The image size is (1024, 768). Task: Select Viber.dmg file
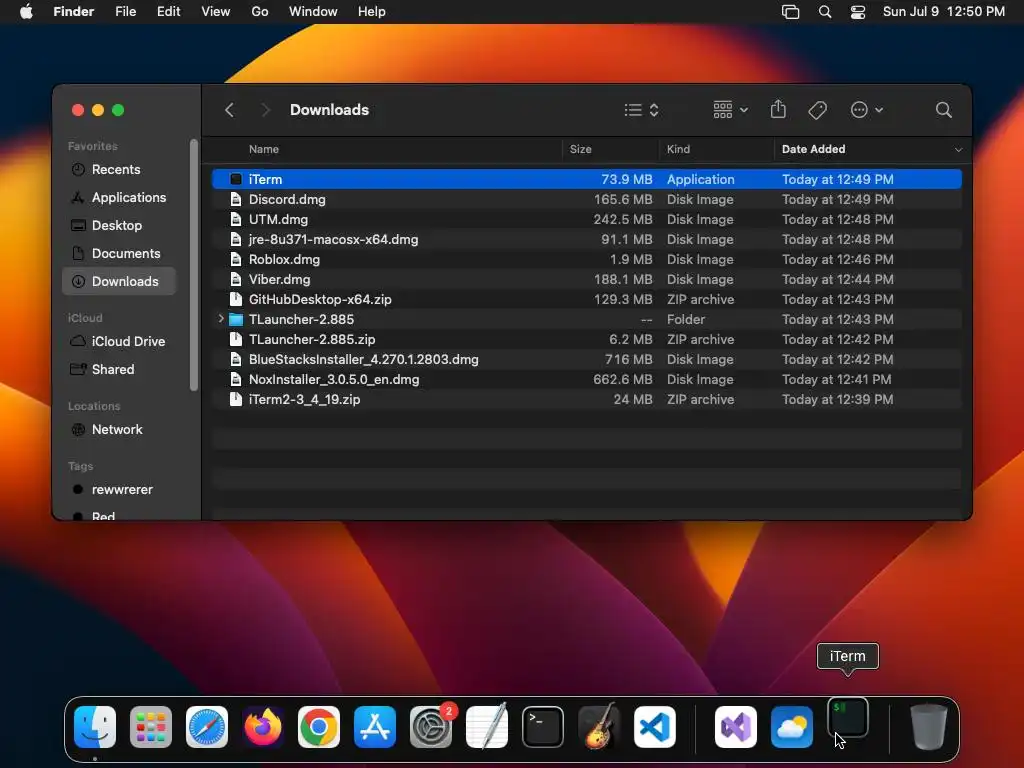click(586, 280)
